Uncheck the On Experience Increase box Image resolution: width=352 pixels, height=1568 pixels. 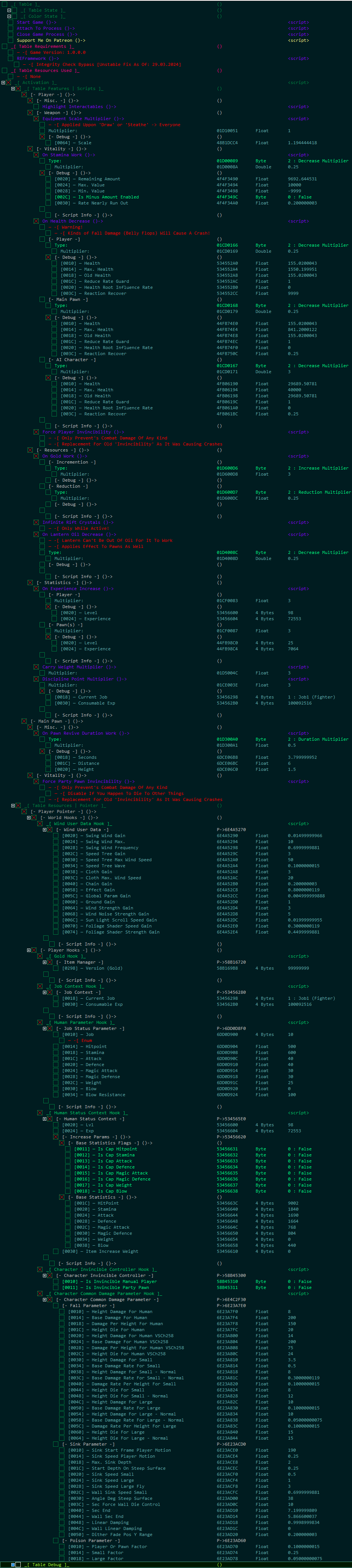point(36,589)
